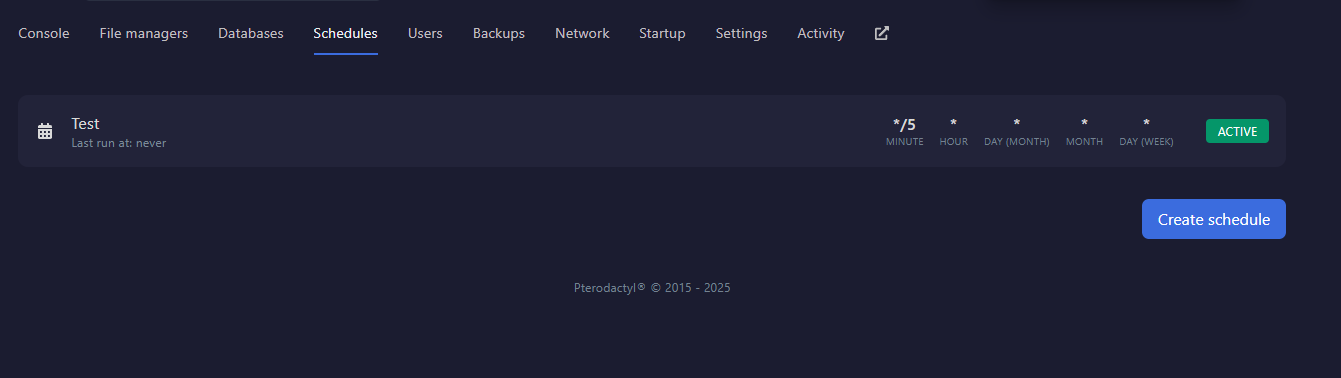
Task: Go to the Databases tab
Action: 251,33
